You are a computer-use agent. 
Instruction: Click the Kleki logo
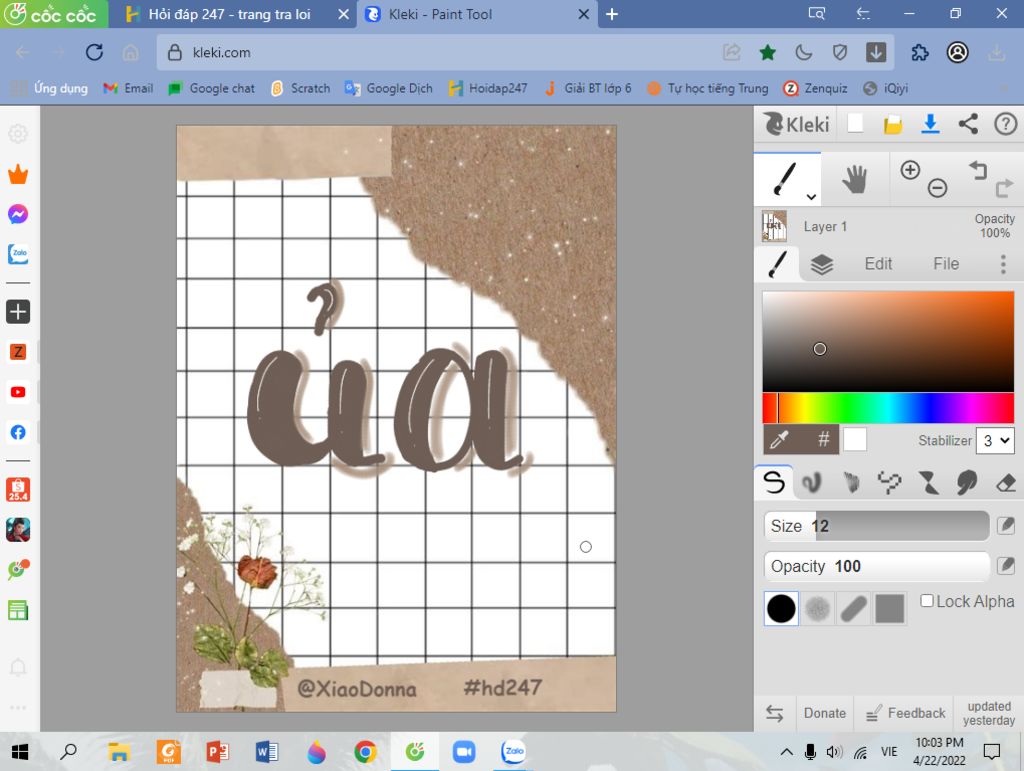(796, 123)
